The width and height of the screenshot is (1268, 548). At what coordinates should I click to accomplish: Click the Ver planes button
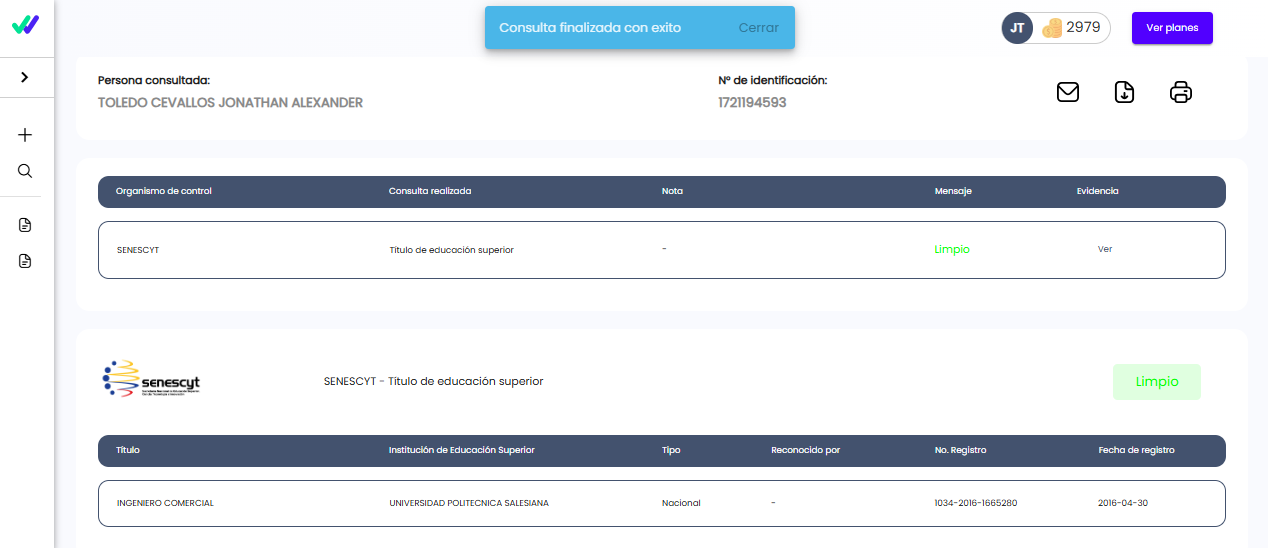(1172, 28)
